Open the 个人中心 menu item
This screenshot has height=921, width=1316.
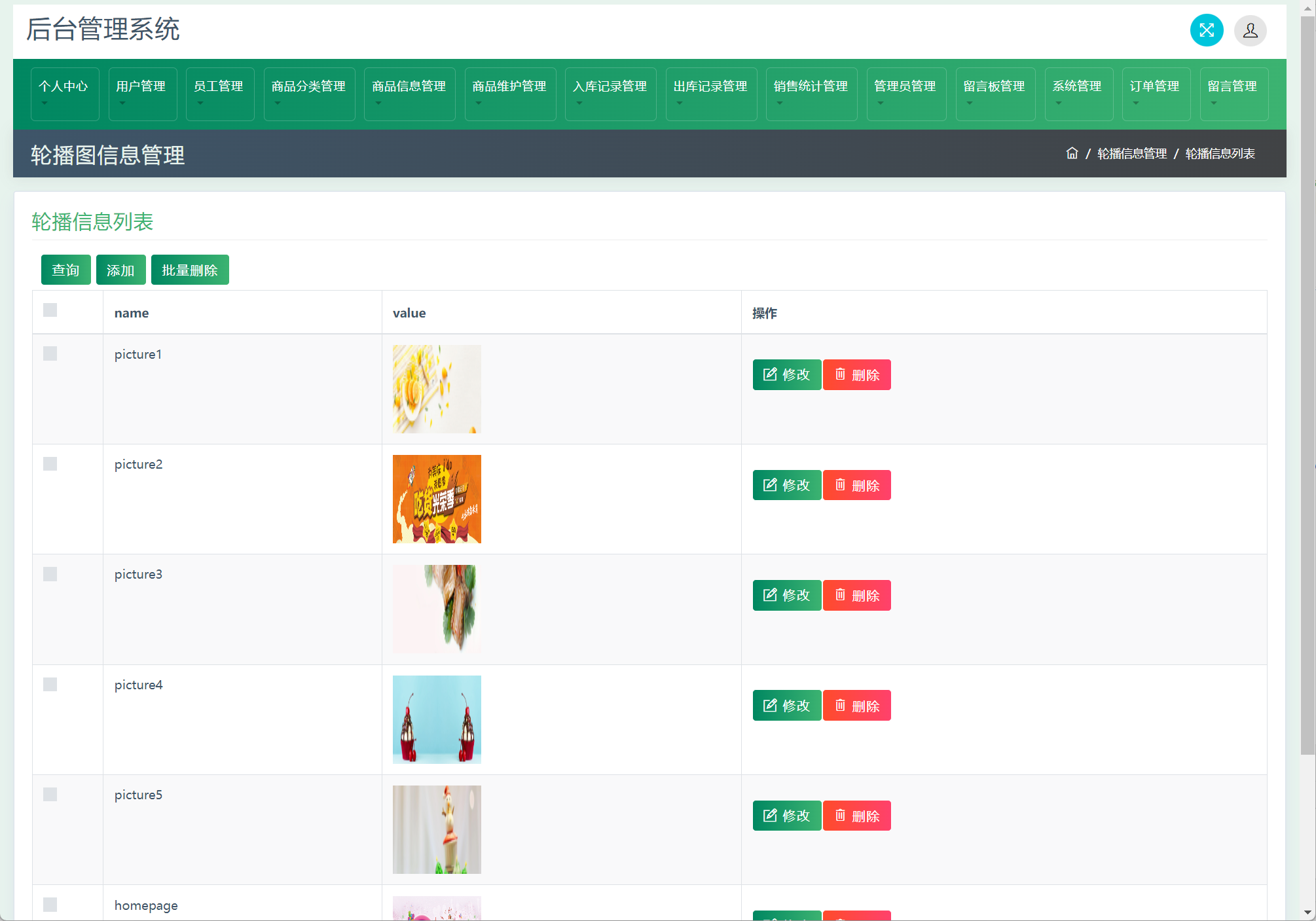64,94
